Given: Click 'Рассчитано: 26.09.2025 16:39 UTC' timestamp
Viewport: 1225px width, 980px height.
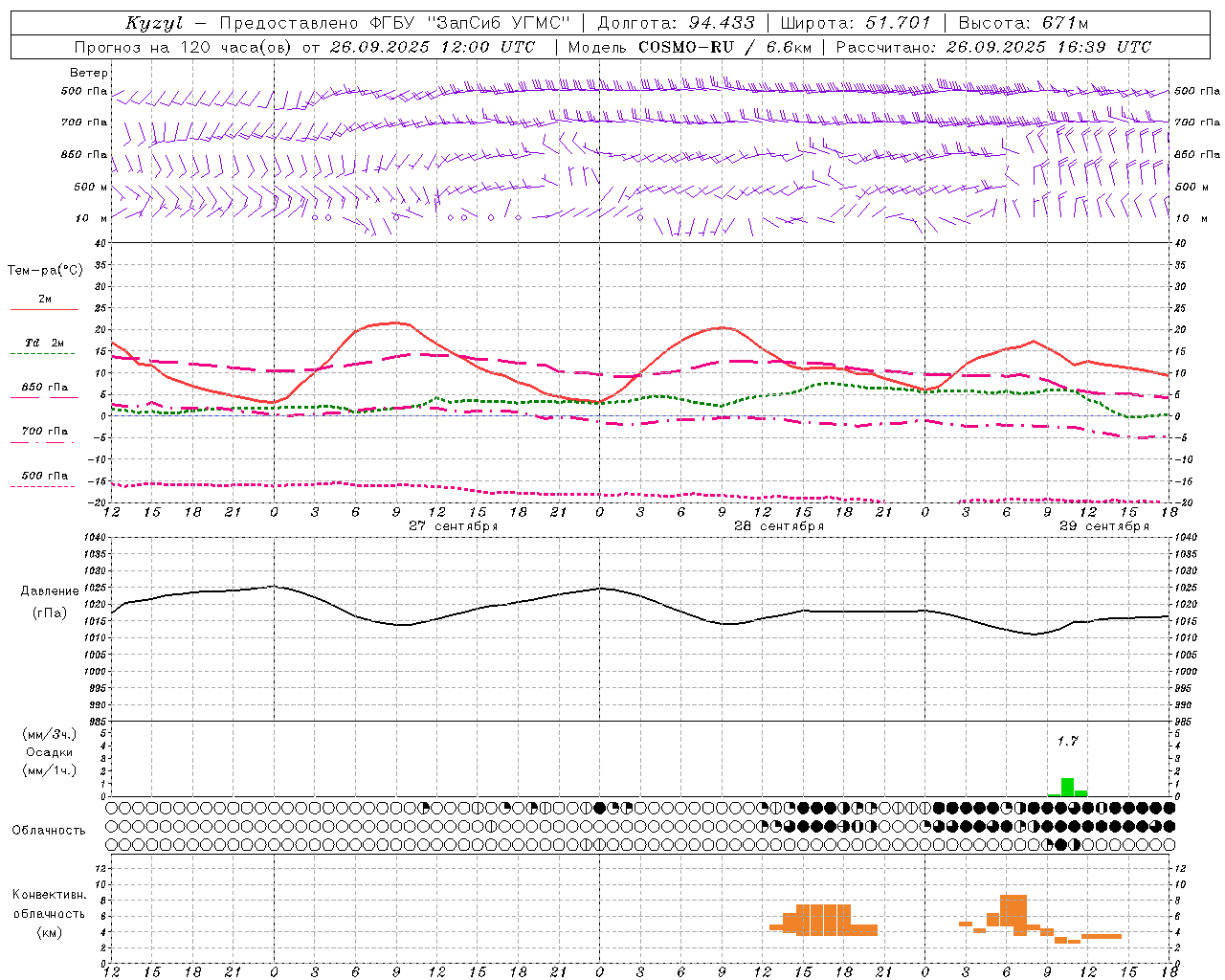Looking at the screenshot, I should tap(993, 47).
